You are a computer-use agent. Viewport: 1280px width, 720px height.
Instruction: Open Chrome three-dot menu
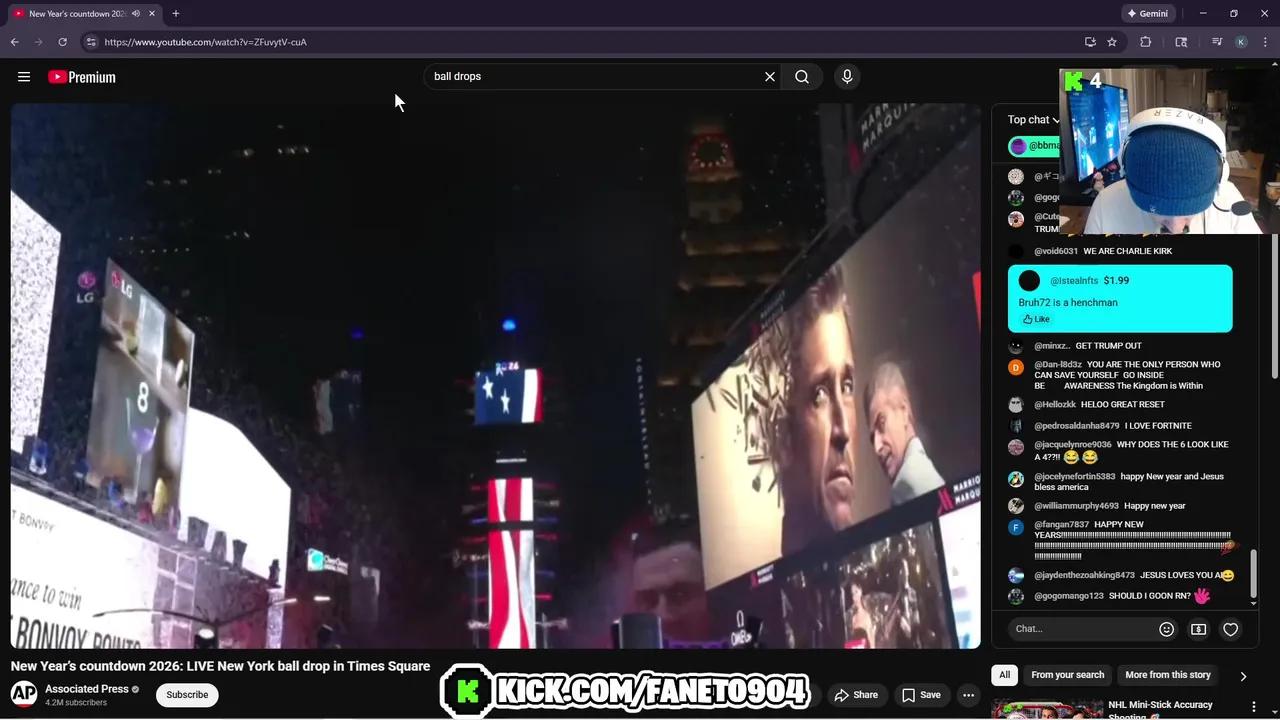click(1264, 42)
